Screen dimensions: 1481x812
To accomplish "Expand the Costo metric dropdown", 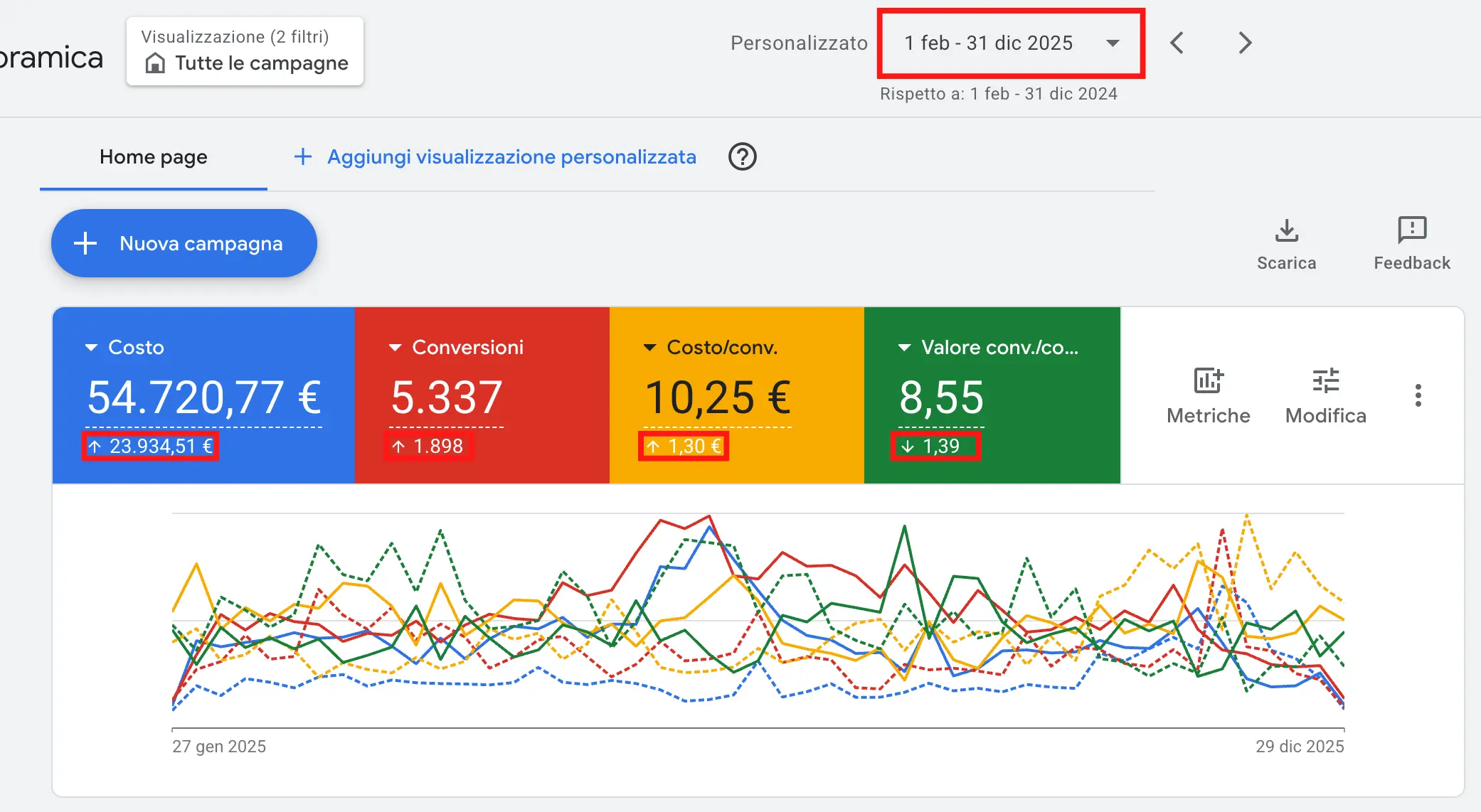I will tap(91, 347).
